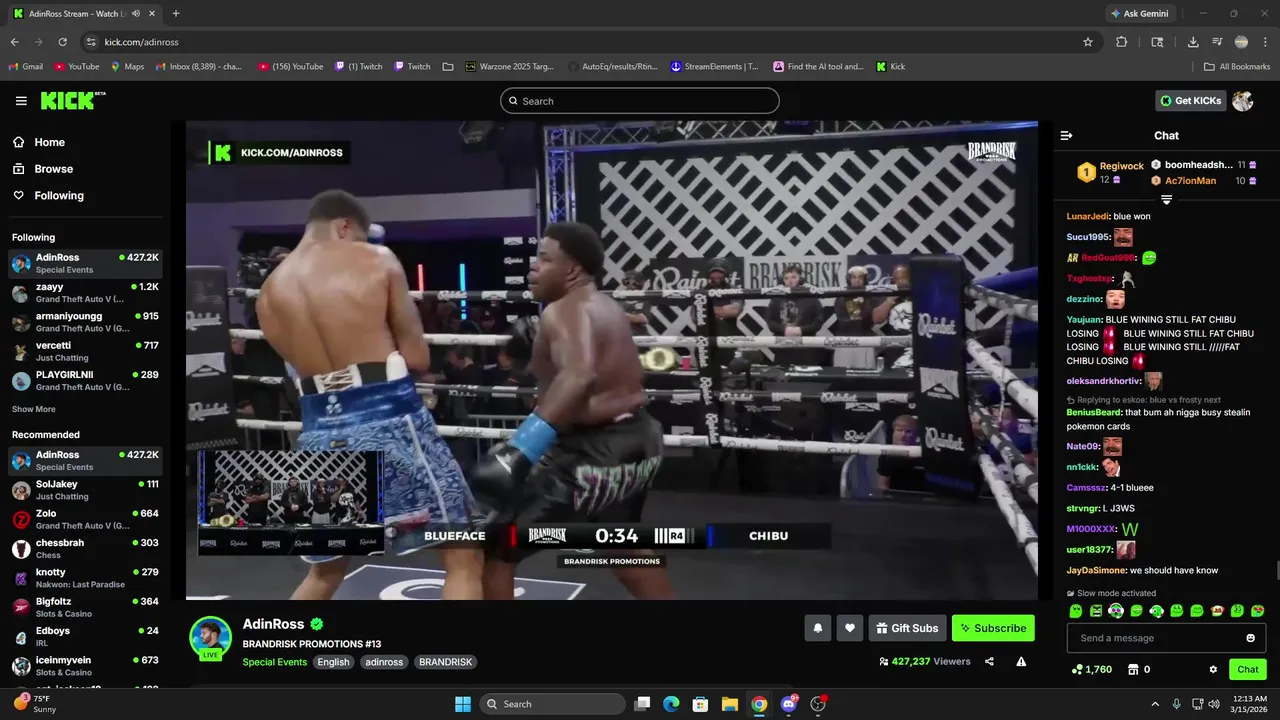Open the All Bookmarks folder
Viewport: 1280px width, 720px height.
pyautogui.click(x=1237, y=67)
